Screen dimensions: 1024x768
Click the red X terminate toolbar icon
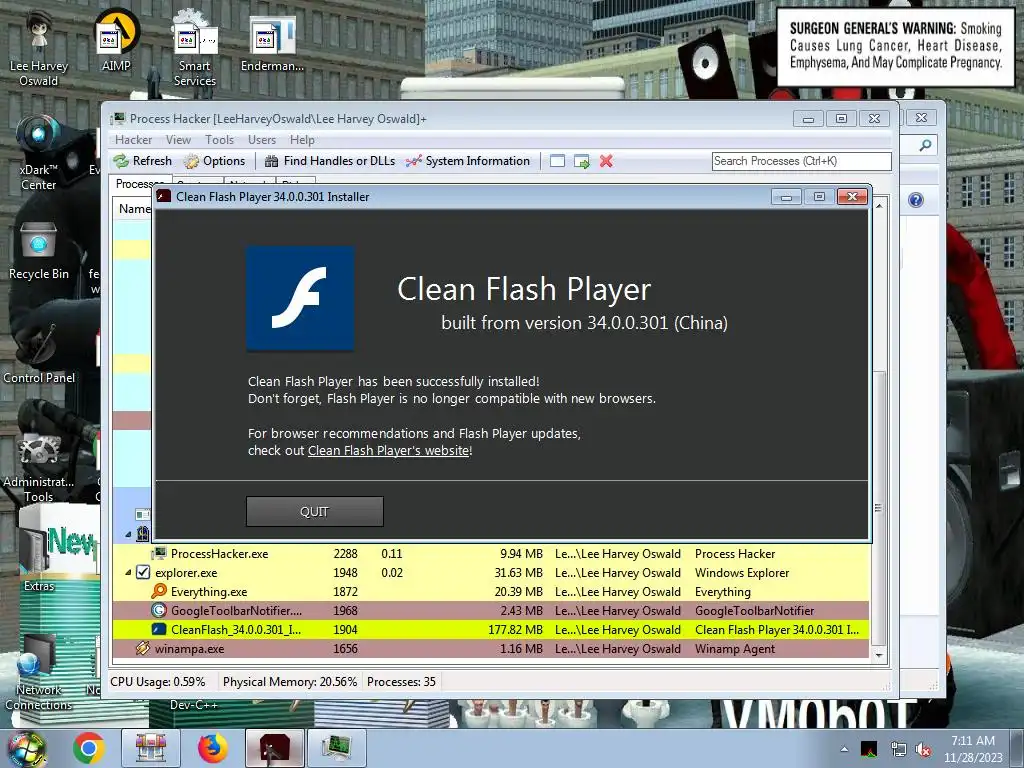[606, 161]
